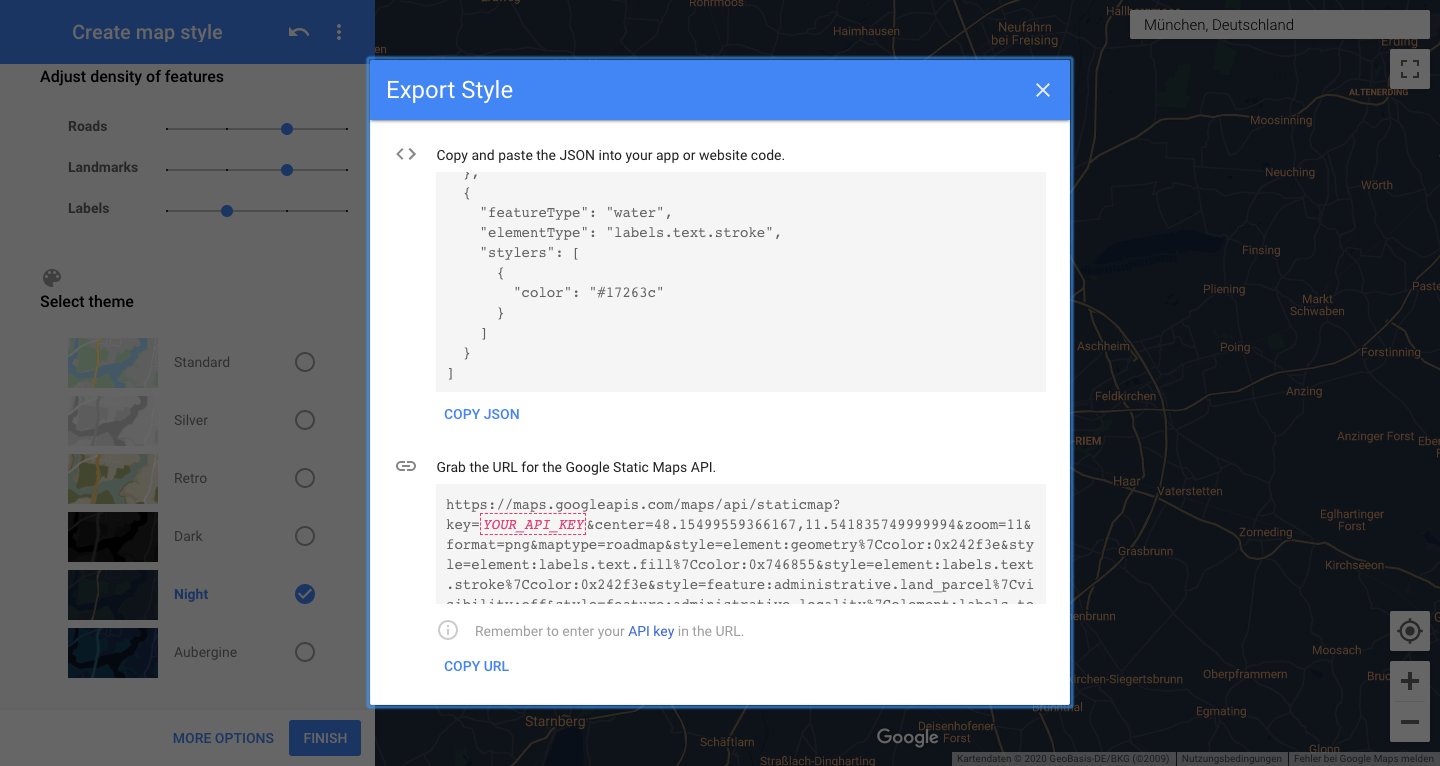Select the Silver theme radio button
The image size is (1440, 766).
pyautogui.click(x=305, y=420)
